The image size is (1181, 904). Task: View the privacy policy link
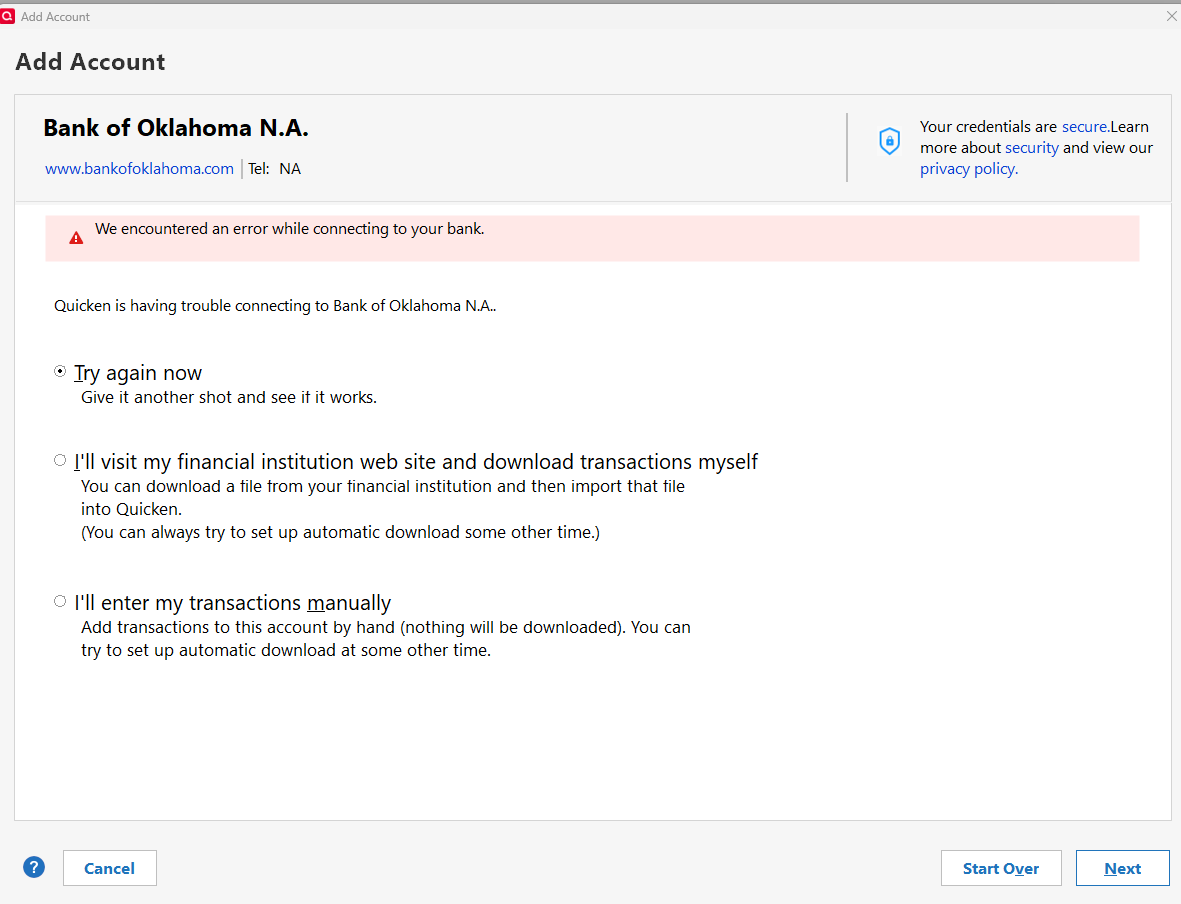[969, 169]
